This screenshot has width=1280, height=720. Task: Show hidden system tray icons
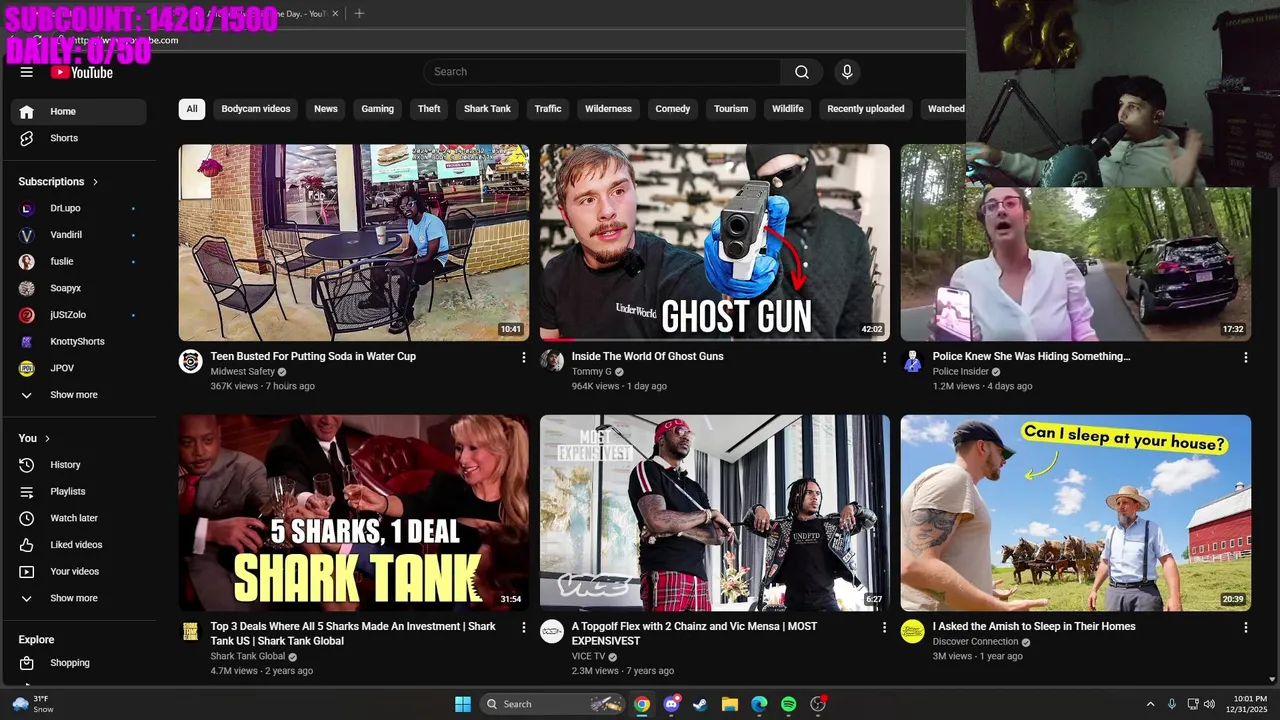pyautogui.click(x=1150, y=704)
